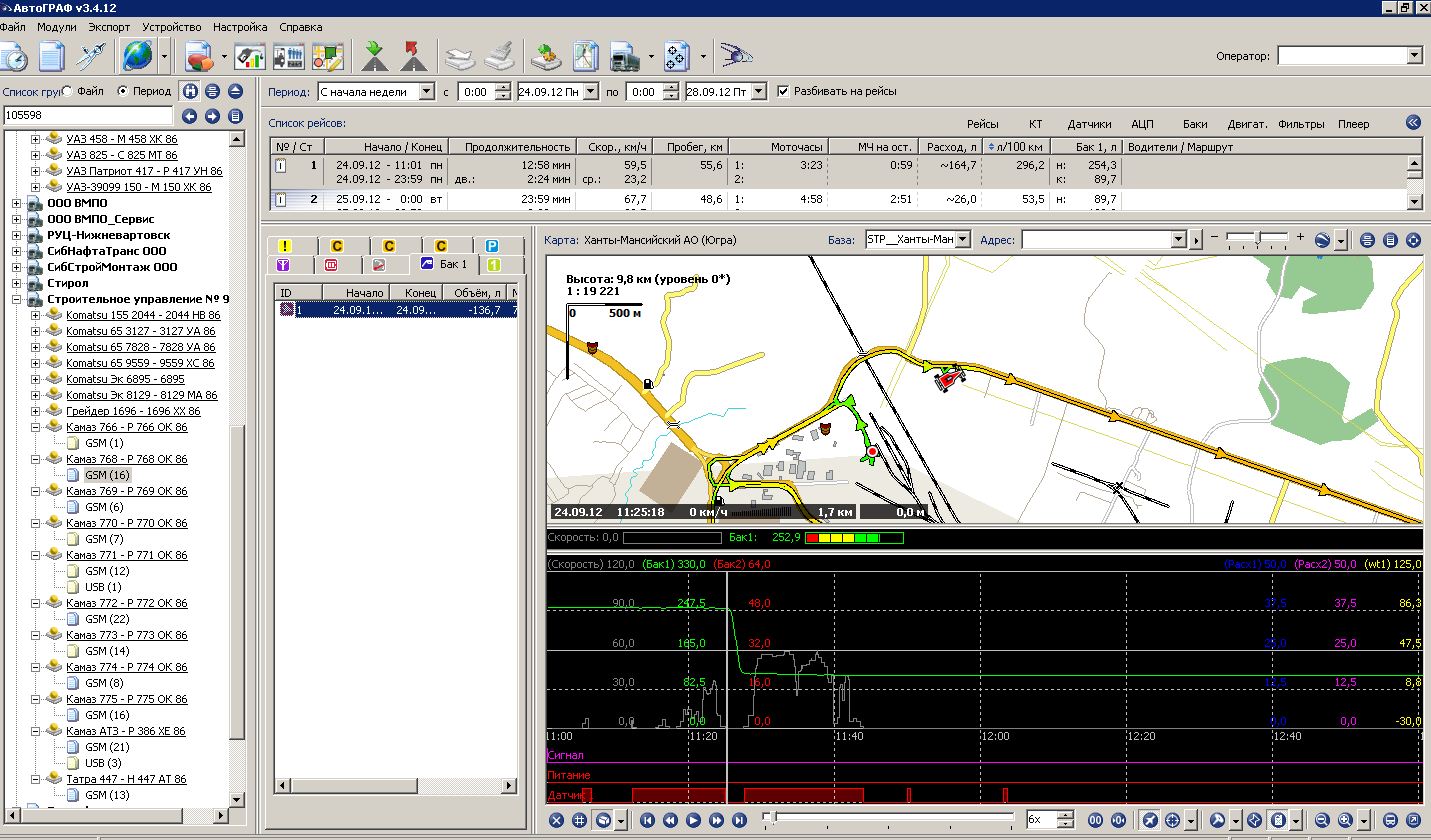The width and height of the screenshot is (1431, 840).
Task: Click the zoom out magnifier icon
Action: coord(1322,820)
